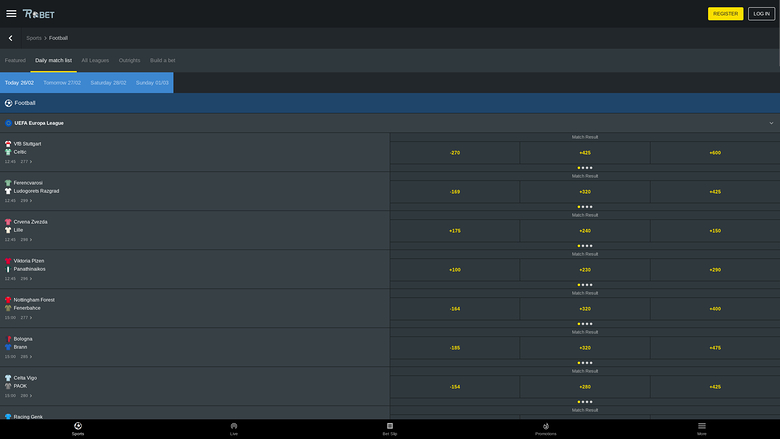This screenshot has height=439, width=780.
Task: Expand Viktoria Plzen match 296 markets
Action: tap(26, 278)
